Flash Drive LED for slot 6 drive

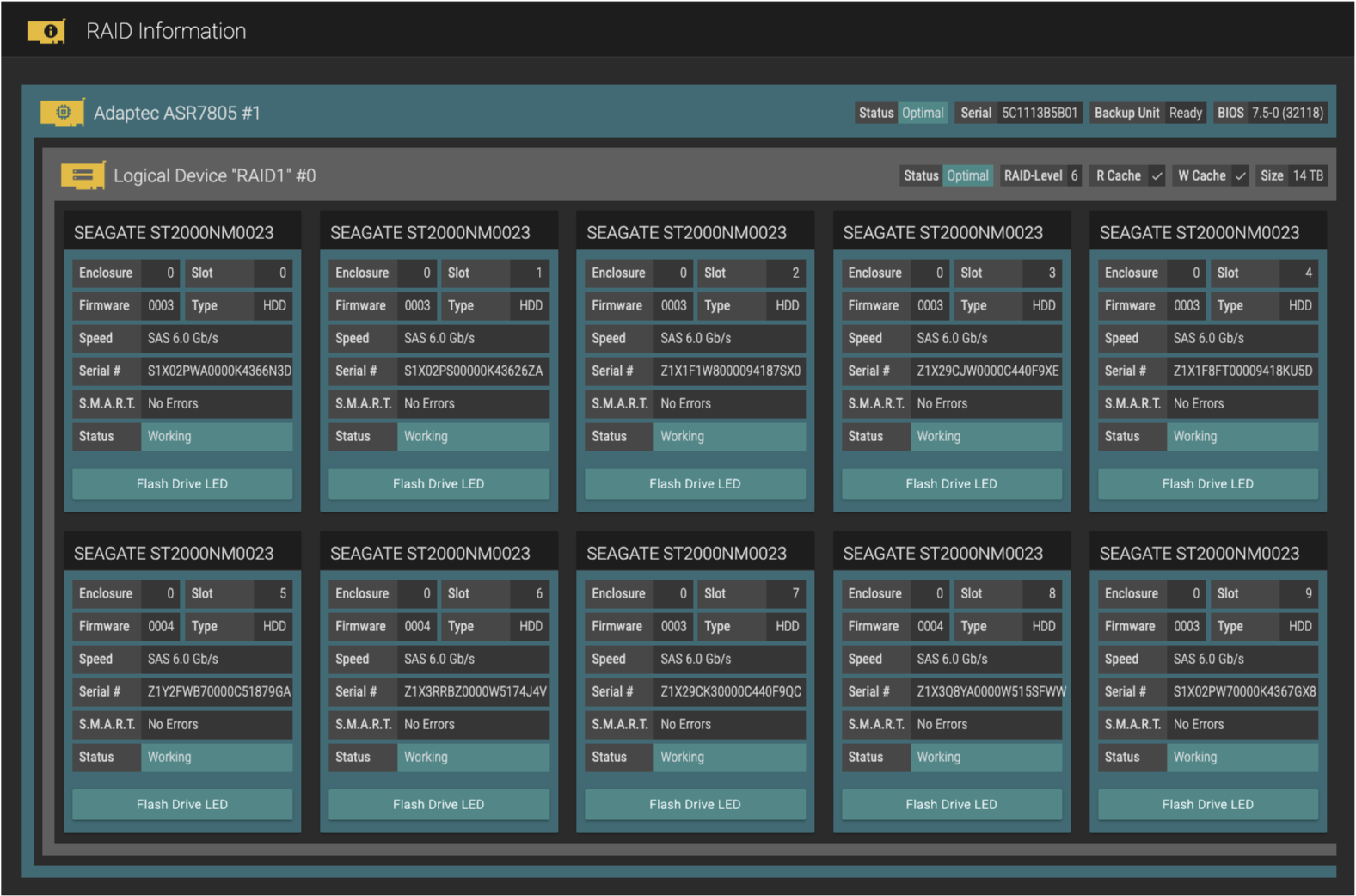pyautogui.click(x=439, y=804)
